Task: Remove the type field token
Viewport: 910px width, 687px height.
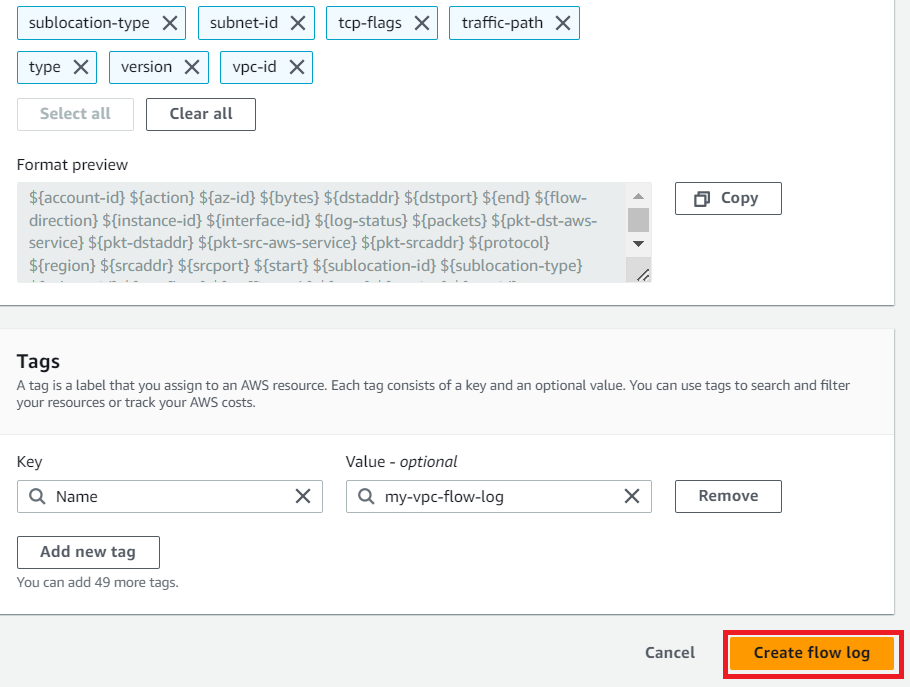Action: click(x=80, y=67)
